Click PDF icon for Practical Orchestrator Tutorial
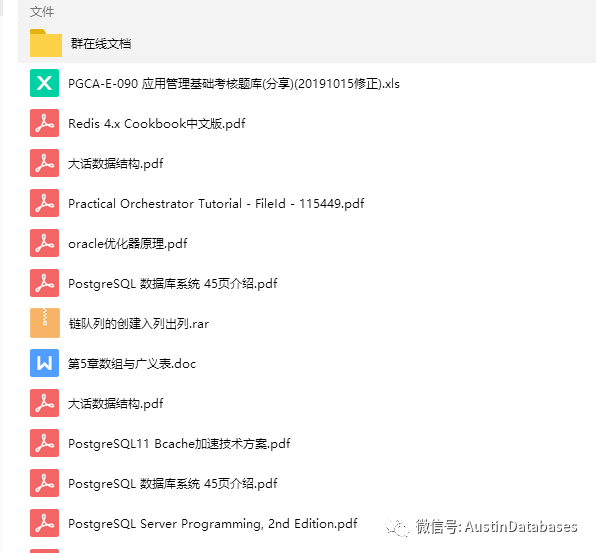 click(x=44, y=203)
